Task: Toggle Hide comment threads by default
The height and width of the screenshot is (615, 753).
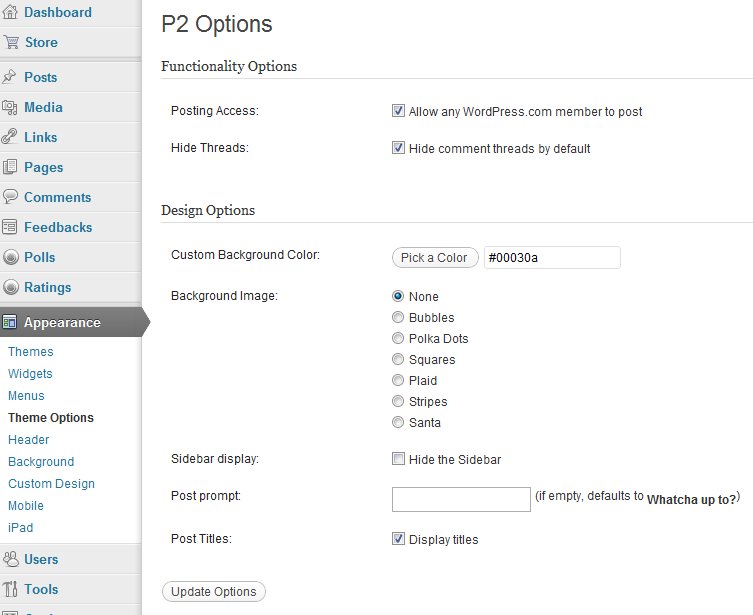Action: point(398,149)
